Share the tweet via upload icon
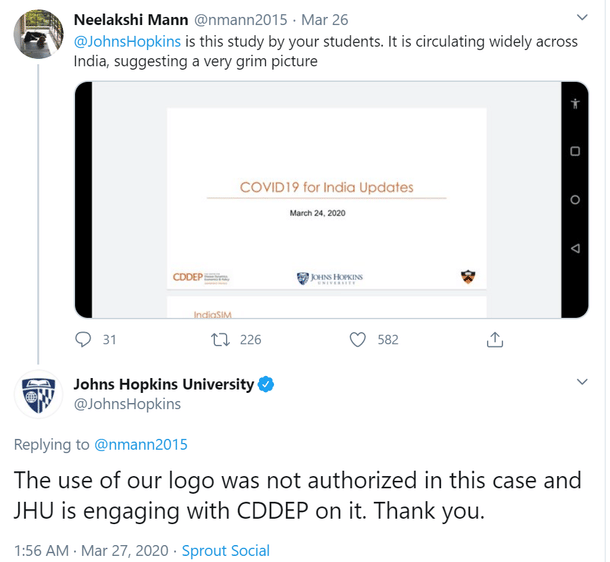 click(x=494, y=340)
